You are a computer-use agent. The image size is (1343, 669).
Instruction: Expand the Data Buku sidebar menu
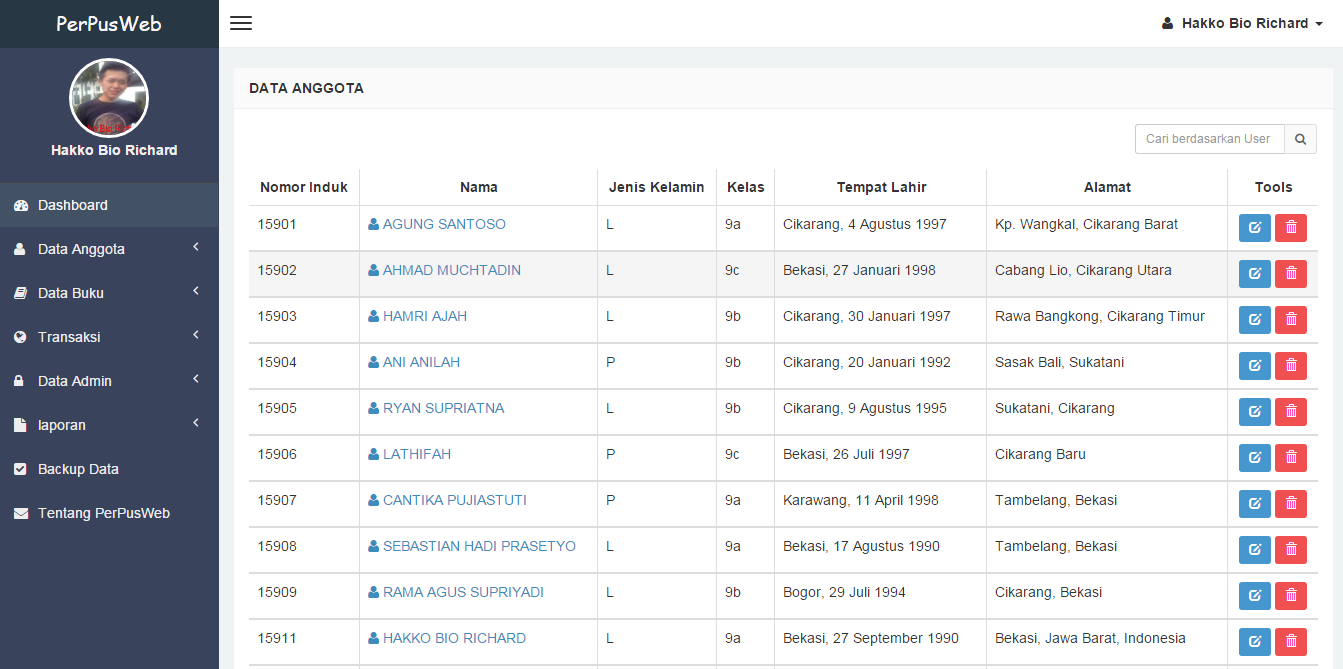[x=109, y=293]
